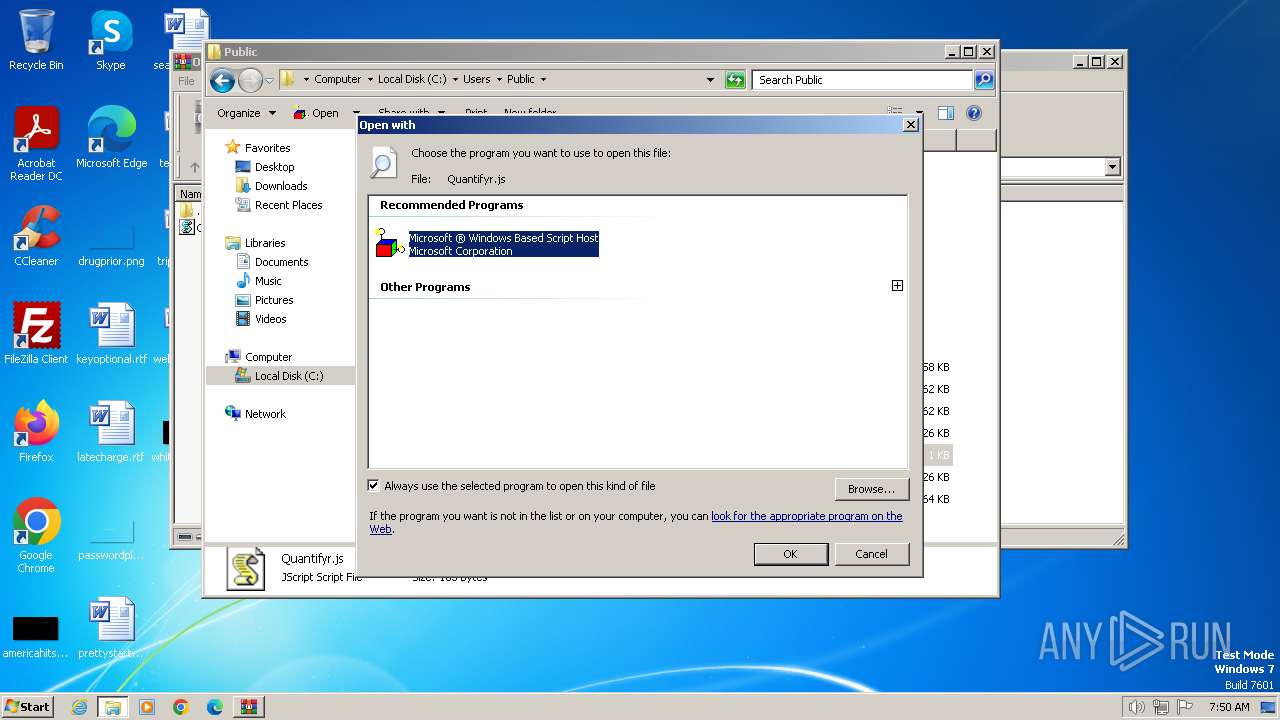Show the preview pane icon
The height and width of the screenshot is (720, 1280).
pos(946,113)
